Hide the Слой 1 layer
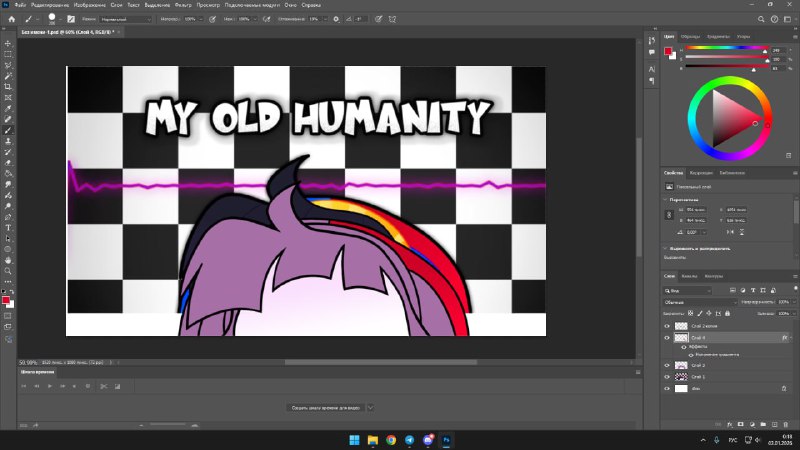 point(667,377)
